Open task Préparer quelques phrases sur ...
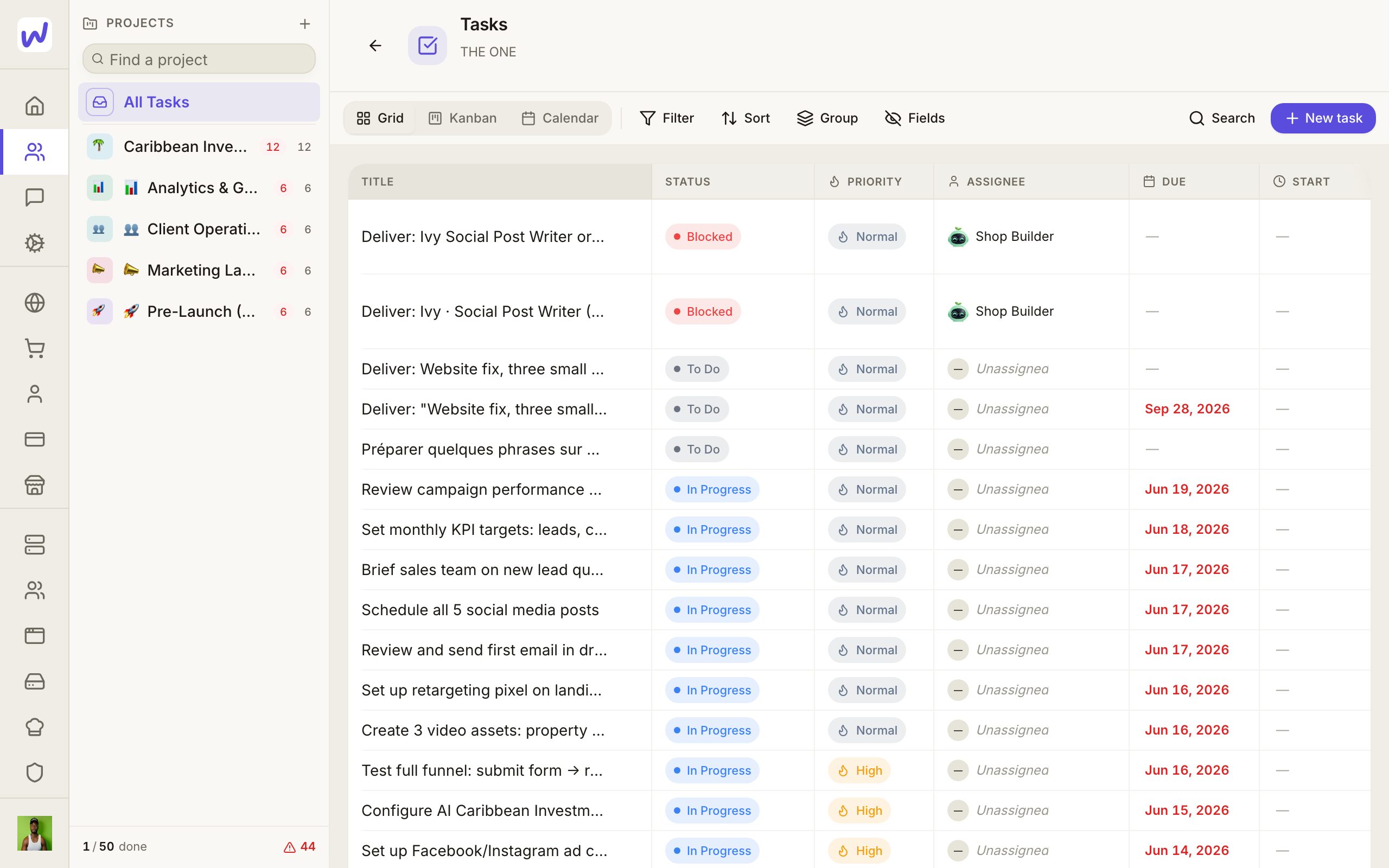Screen dimensions: 1389x868 tap(480, 450)
